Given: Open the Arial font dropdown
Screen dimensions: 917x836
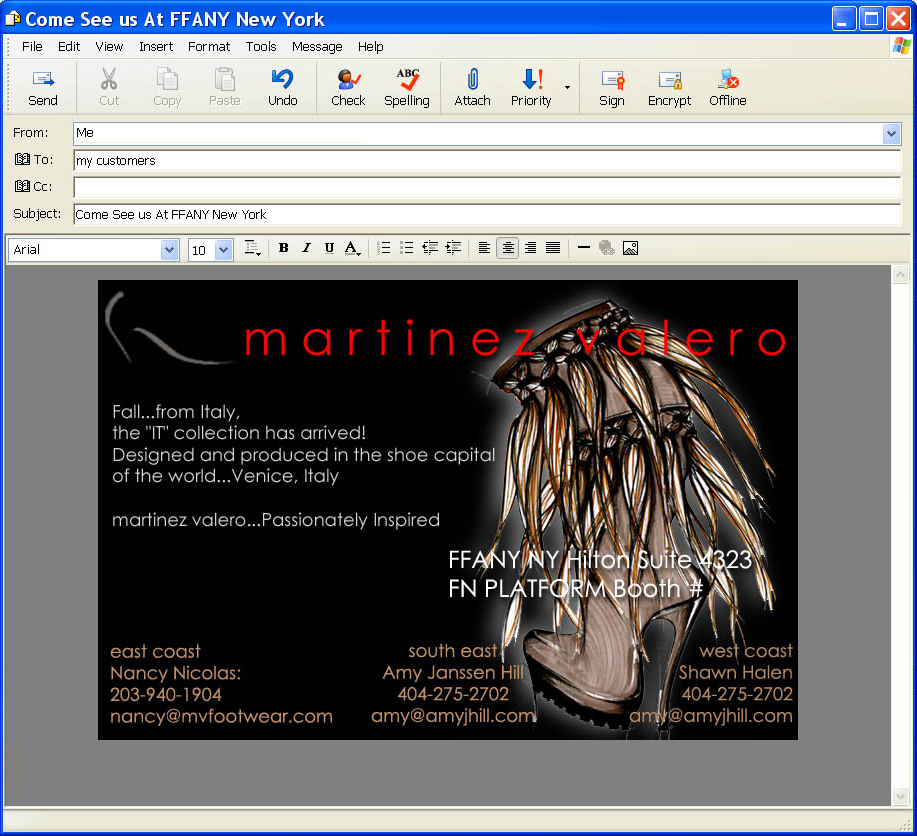Looking at the screenshot, I should (169, 250).
